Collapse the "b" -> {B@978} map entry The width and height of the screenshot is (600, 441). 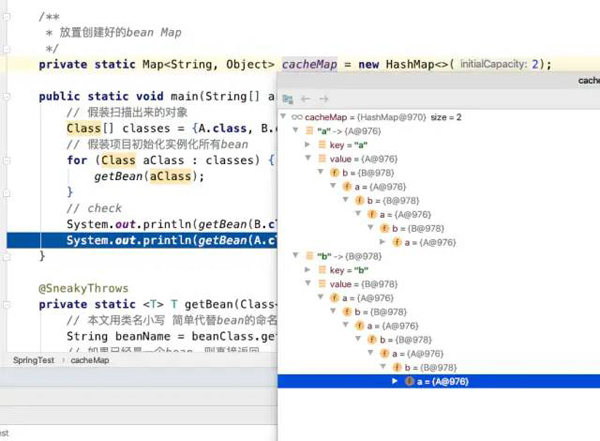click(x=296, y=256)
